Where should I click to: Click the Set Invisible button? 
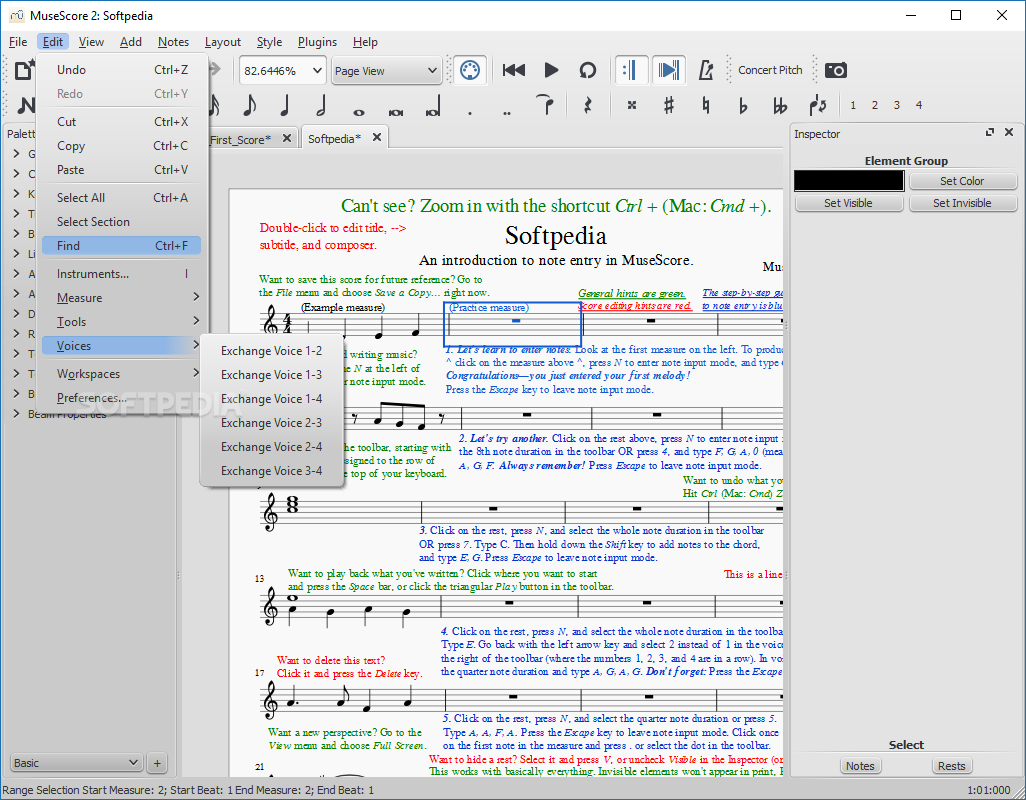[963, 203]
